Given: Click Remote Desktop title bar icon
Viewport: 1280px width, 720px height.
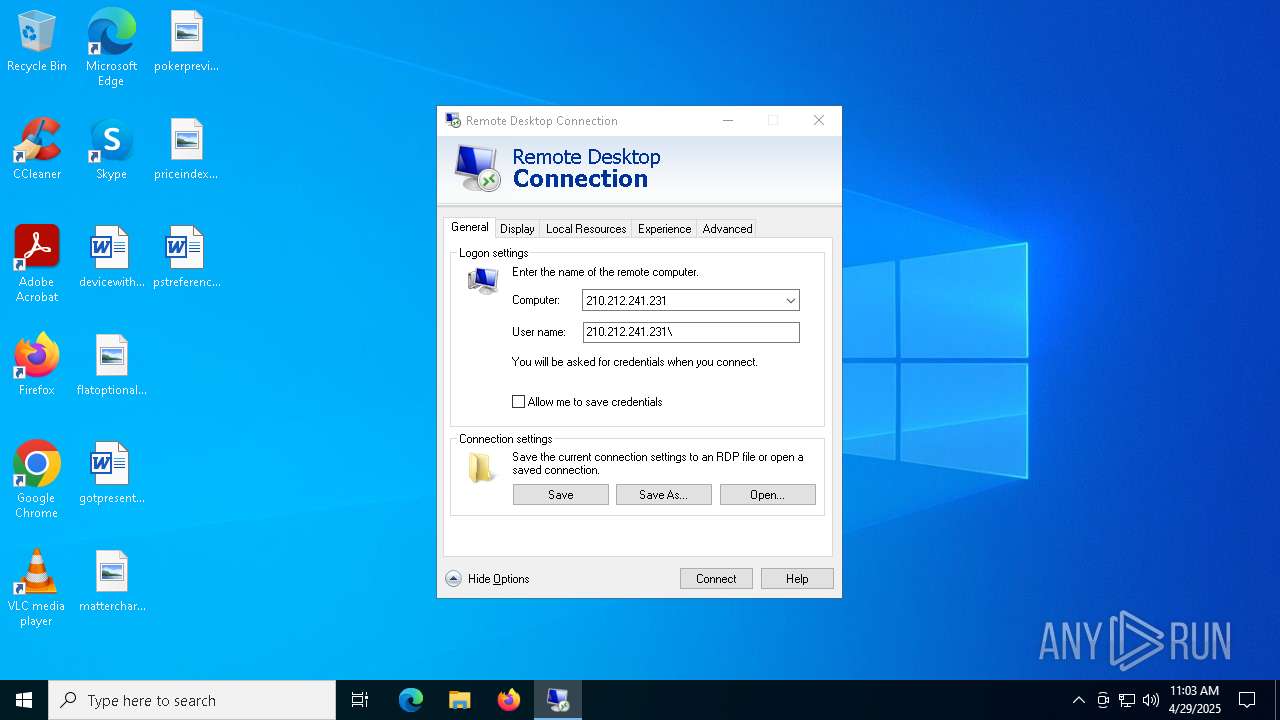Looking at the screenshot, I should (453, 120).
